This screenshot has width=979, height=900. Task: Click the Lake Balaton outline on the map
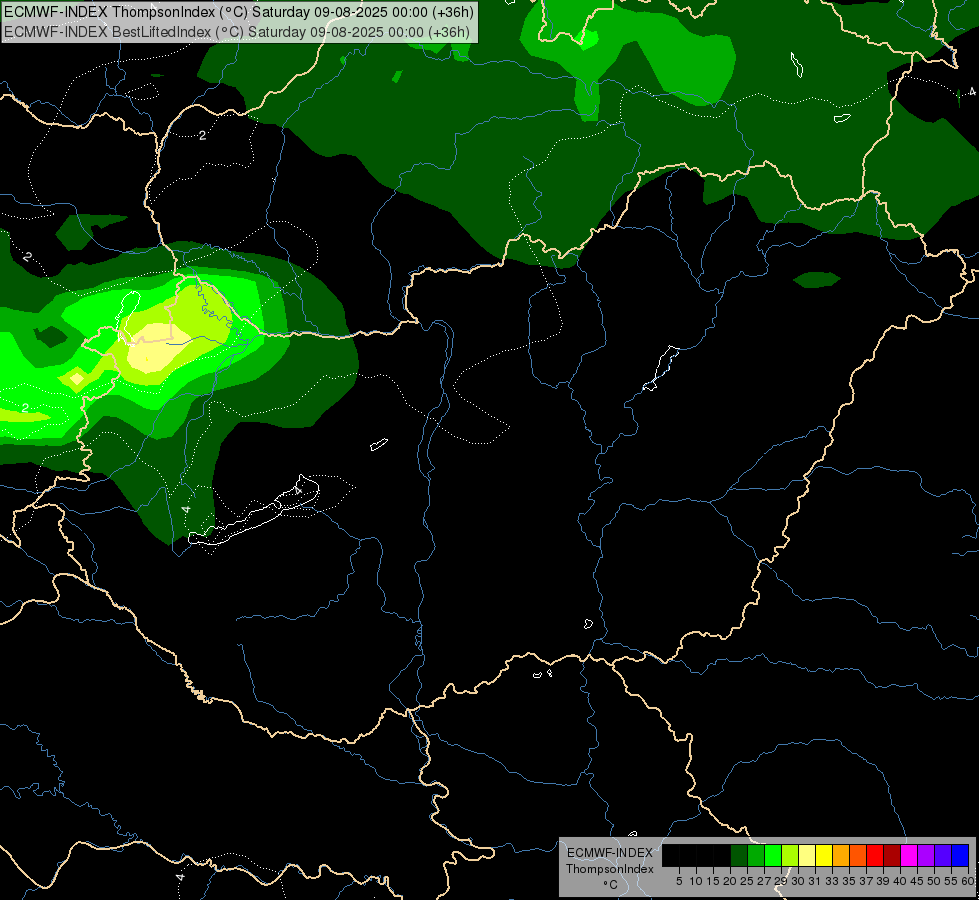253,512
